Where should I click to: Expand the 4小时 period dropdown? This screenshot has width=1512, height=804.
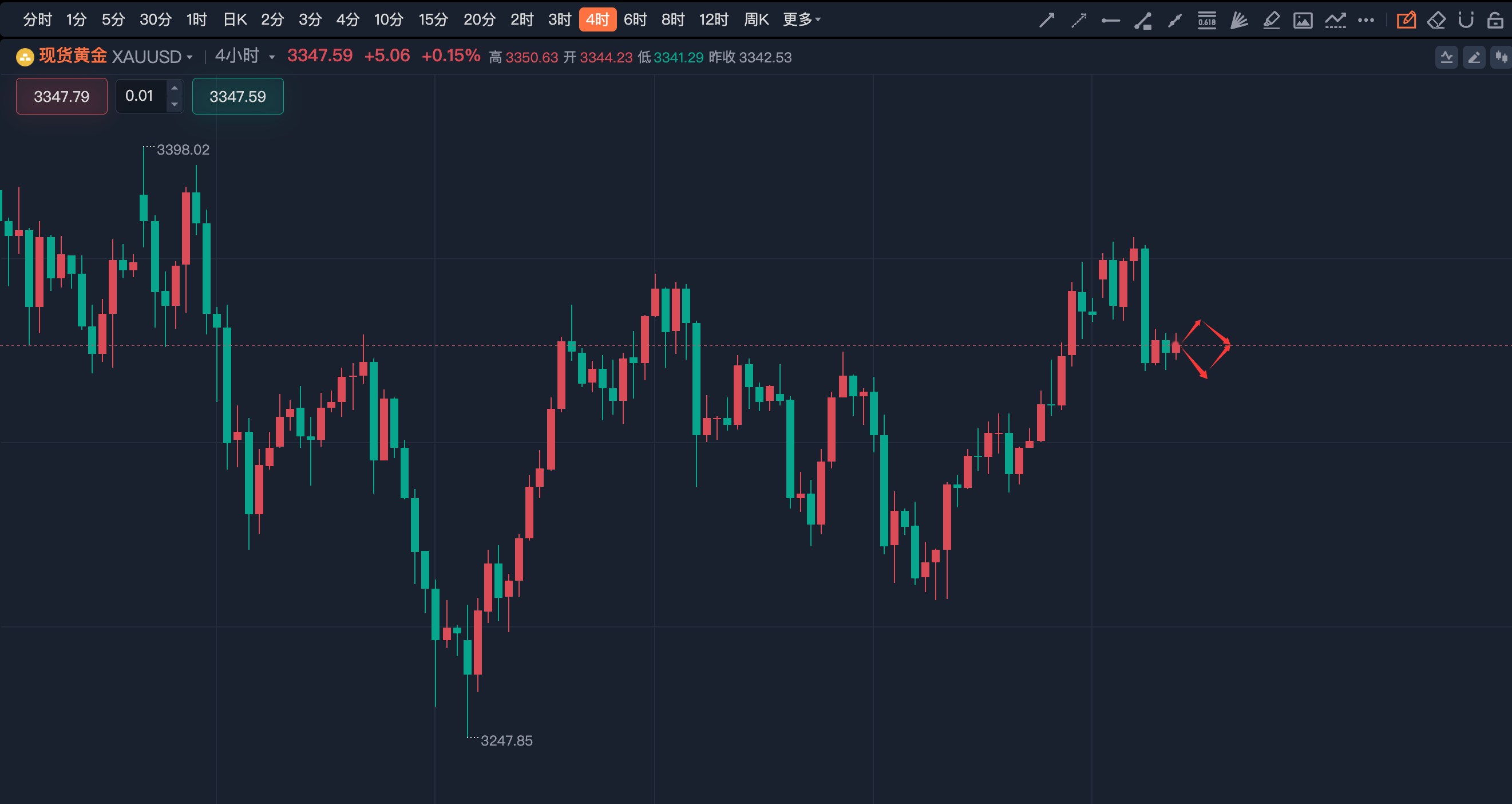(272, 57)
